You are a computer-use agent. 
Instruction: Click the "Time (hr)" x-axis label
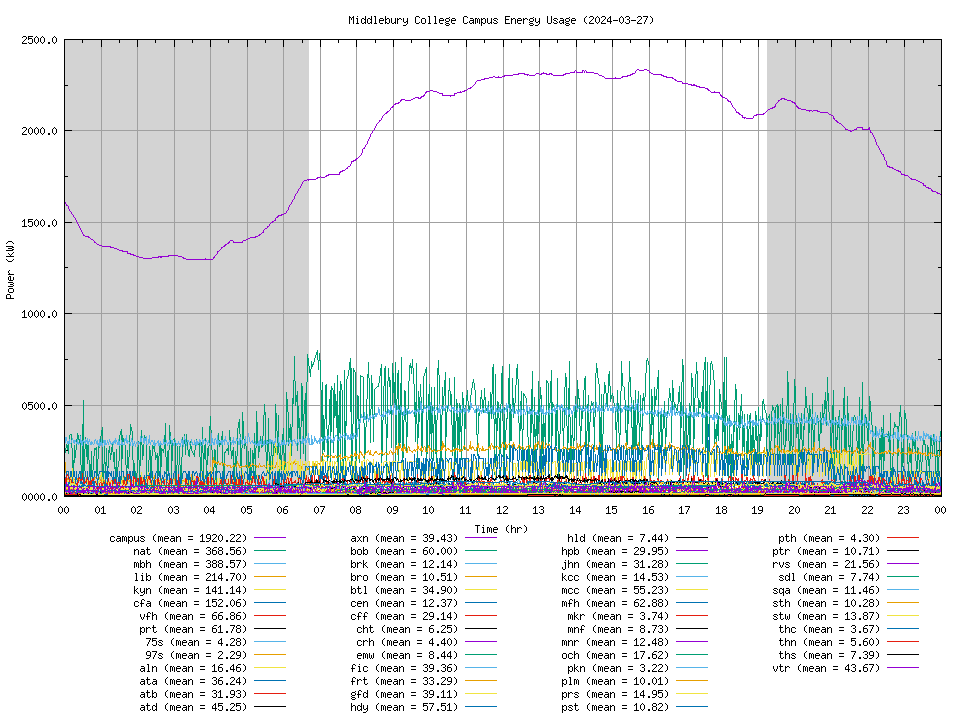[501, 529]
